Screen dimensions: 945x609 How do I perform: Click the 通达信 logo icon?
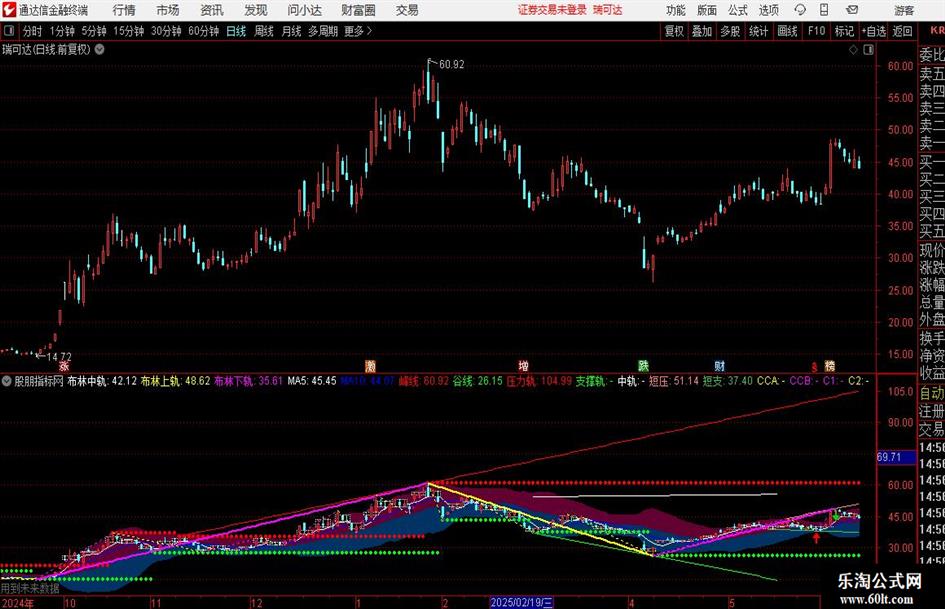[x=9, y=10]
